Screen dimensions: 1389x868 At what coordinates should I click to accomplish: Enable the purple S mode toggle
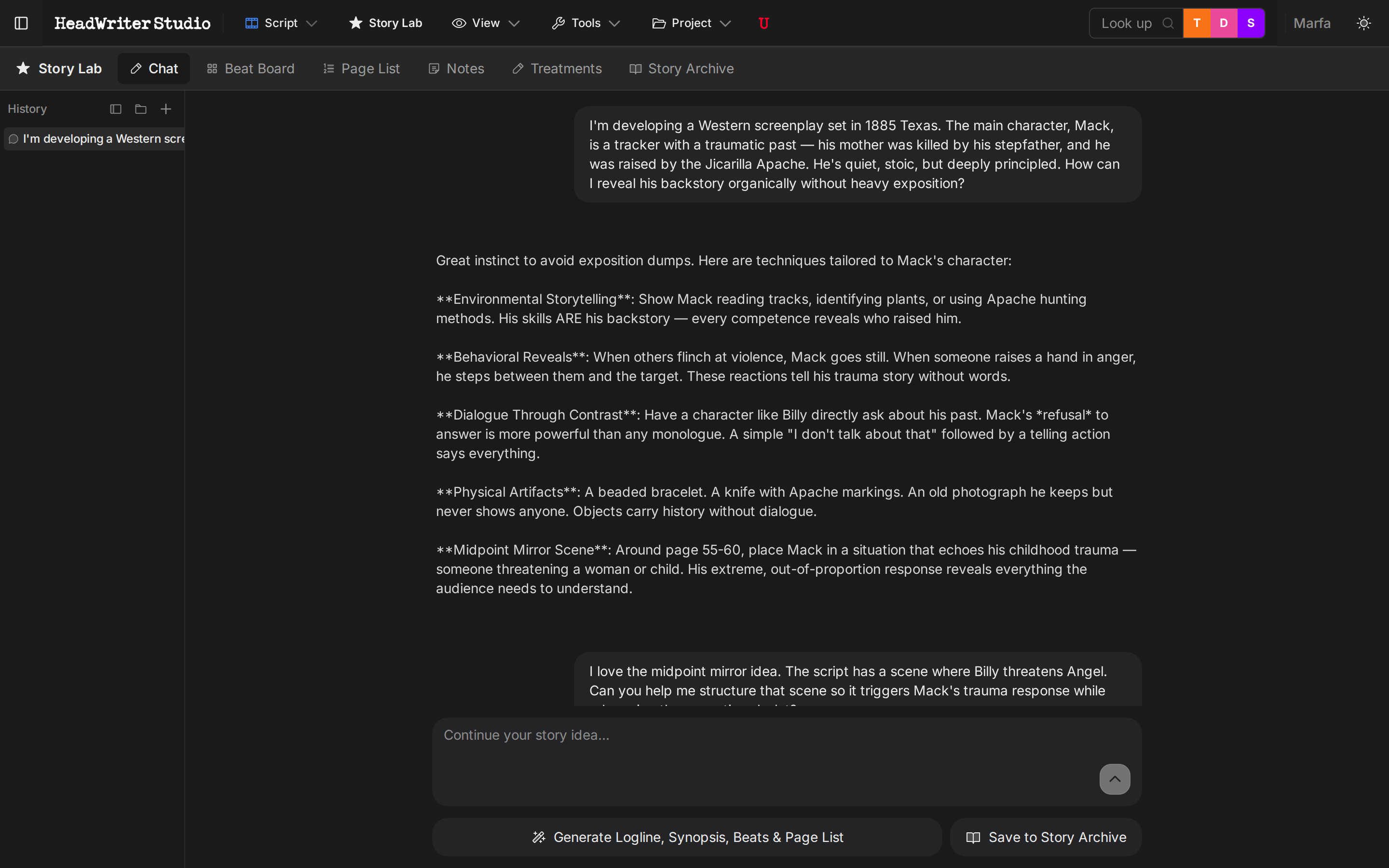click(x=1251, y=23)
